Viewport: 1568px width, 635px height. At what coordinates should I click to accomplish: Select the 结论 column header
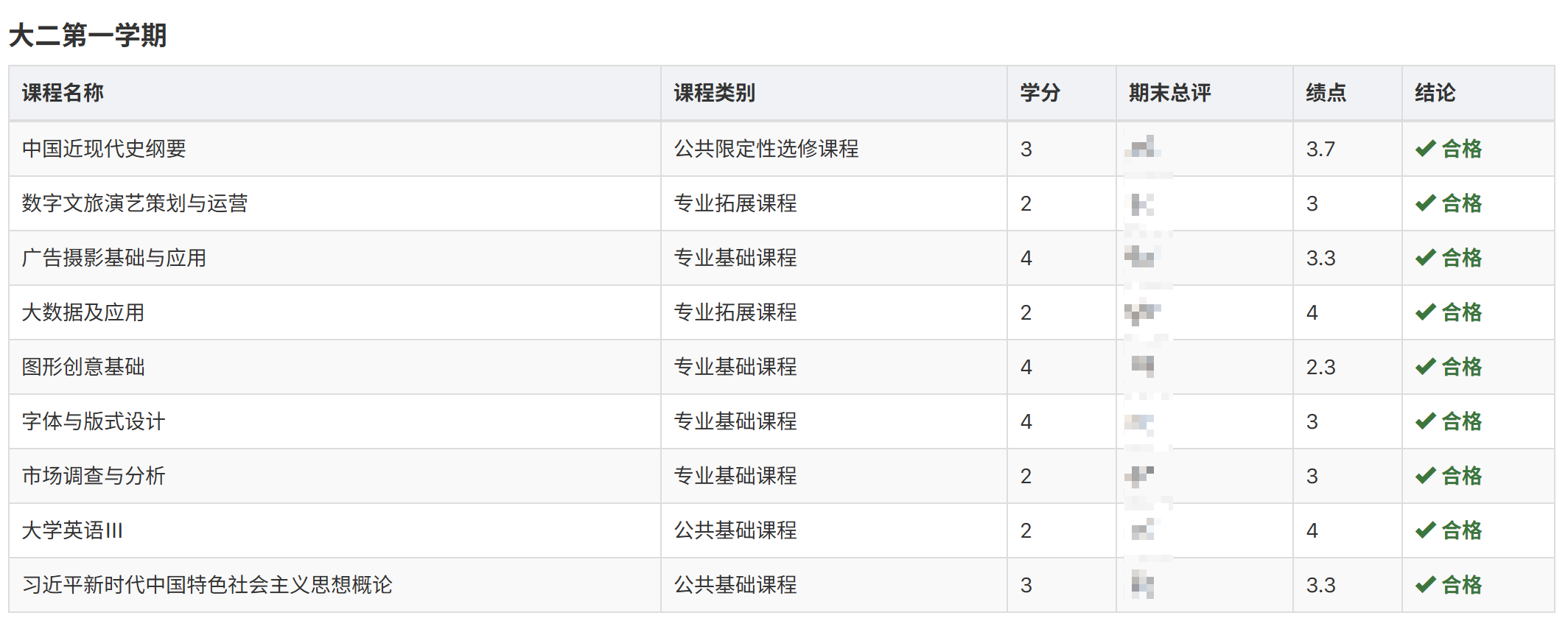pyautogui.click(x=1435, y=93)
